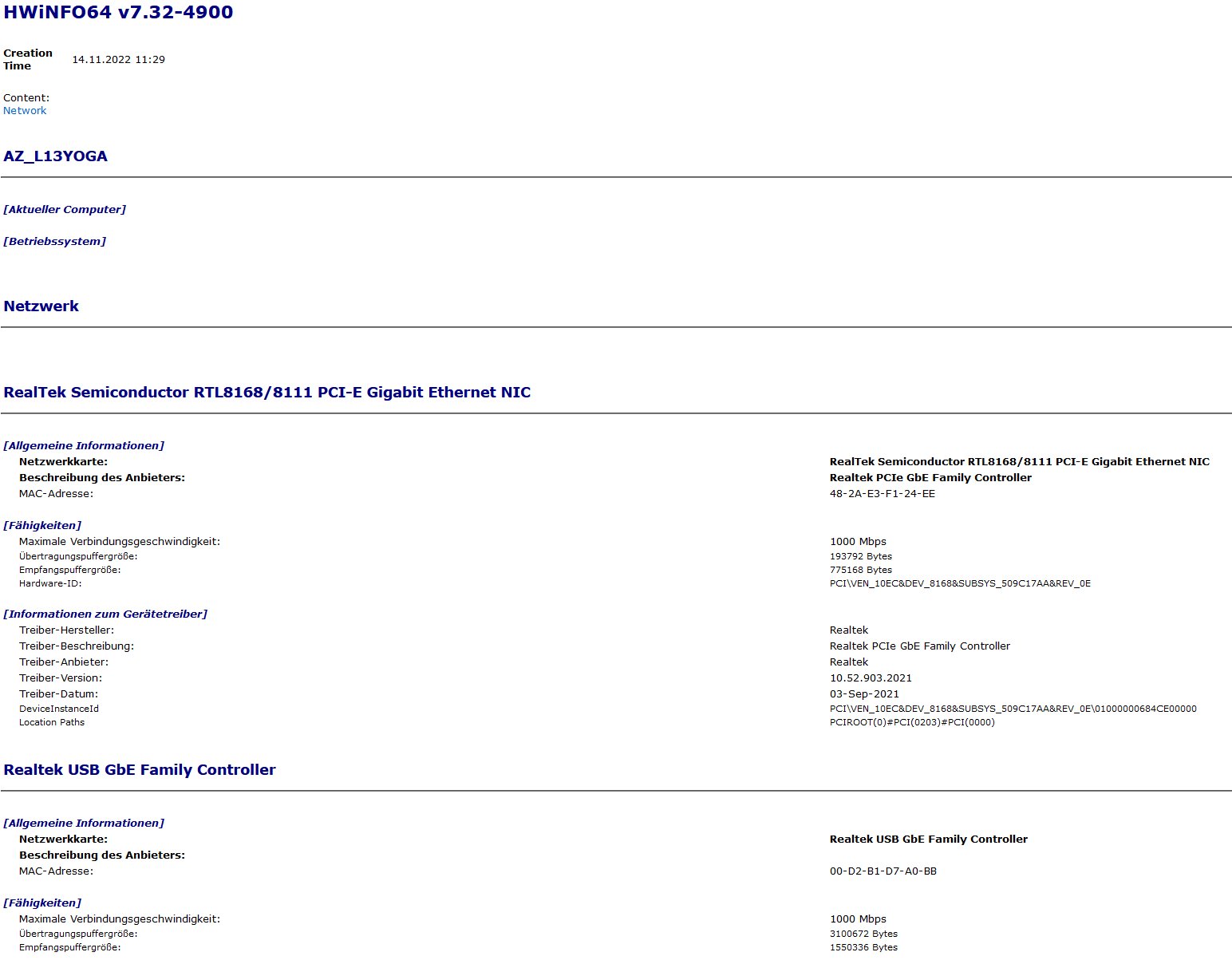1232x960 pixels.
Task: Click receive buffer value 775168 Bytes
Action: [861, 571]
